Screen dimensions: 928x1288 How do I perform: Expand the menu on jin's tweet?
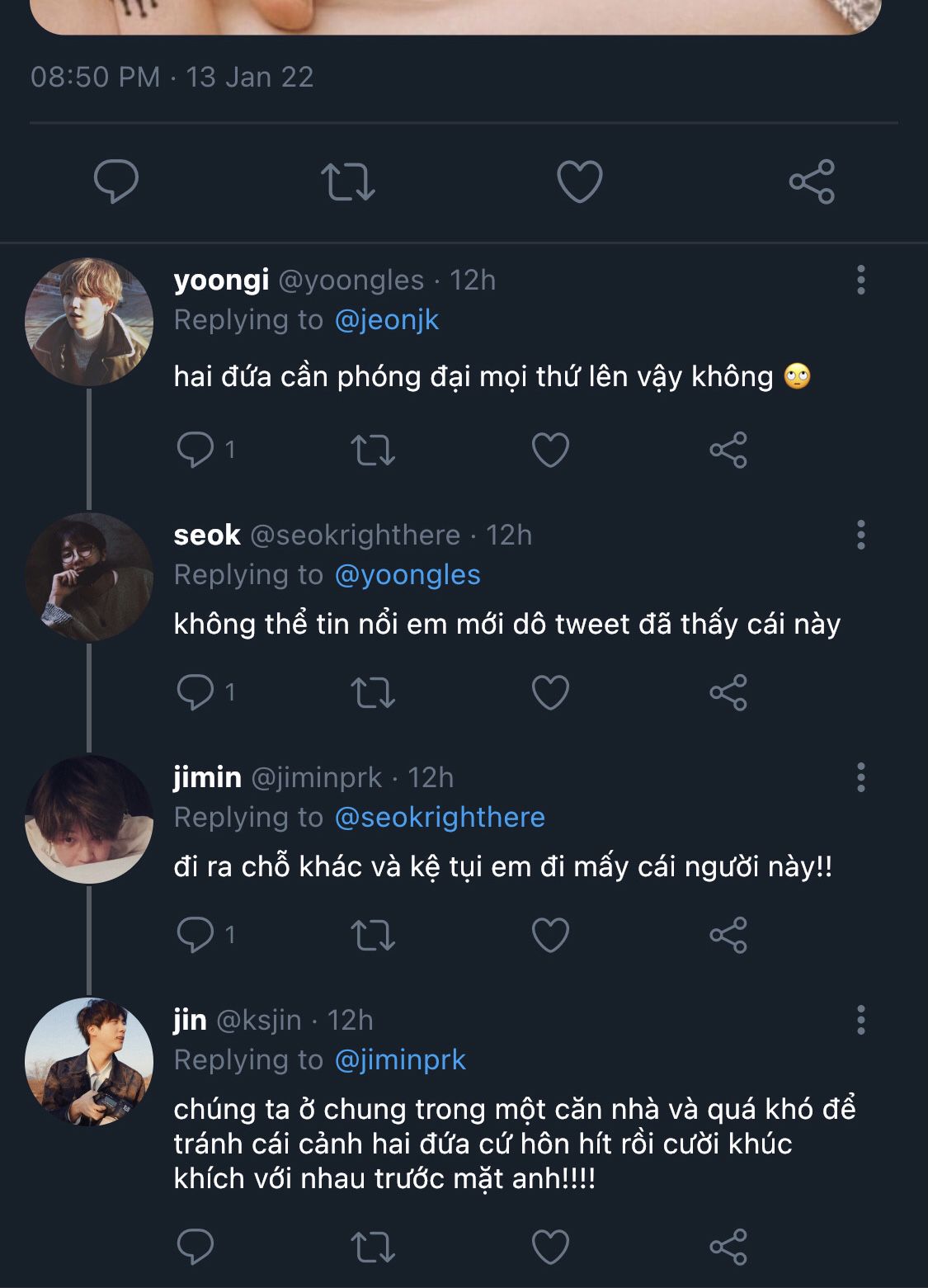tap(860, 1020)
